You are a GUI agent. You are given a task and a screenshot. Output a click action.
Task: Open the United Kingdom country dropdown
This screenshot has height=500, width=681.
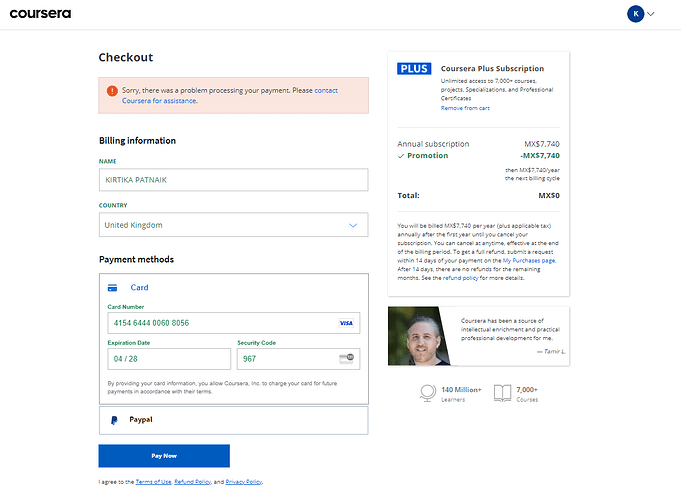tap(234, 225)
